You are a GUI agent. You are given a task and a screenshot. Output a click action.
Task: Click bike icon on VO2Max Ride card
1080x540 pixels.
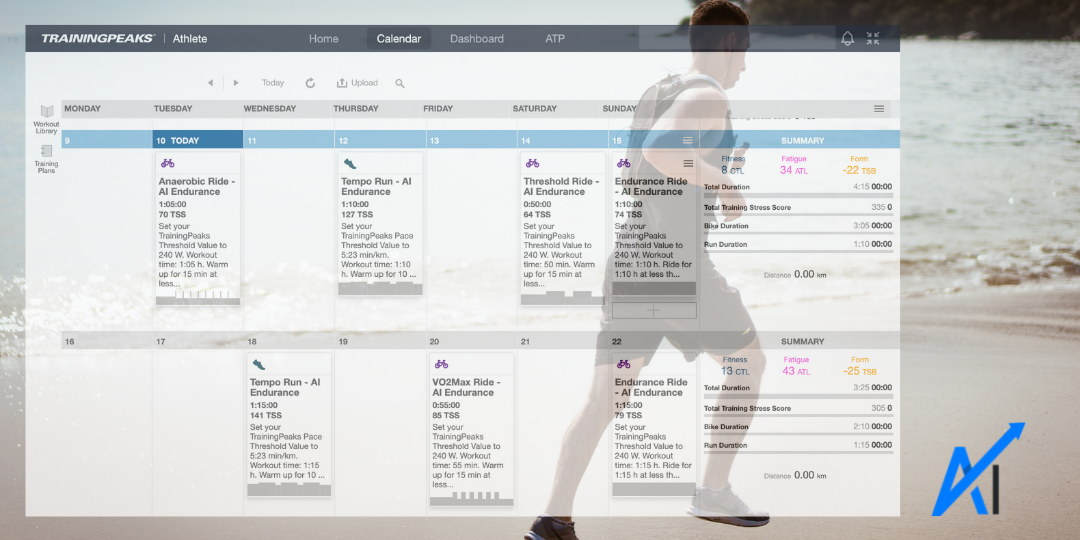(441, 364)
